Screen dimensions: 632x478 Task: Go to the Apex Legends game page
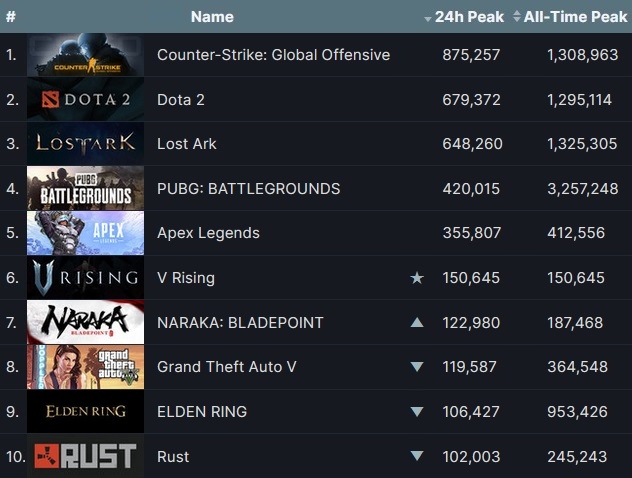(208, 233)
